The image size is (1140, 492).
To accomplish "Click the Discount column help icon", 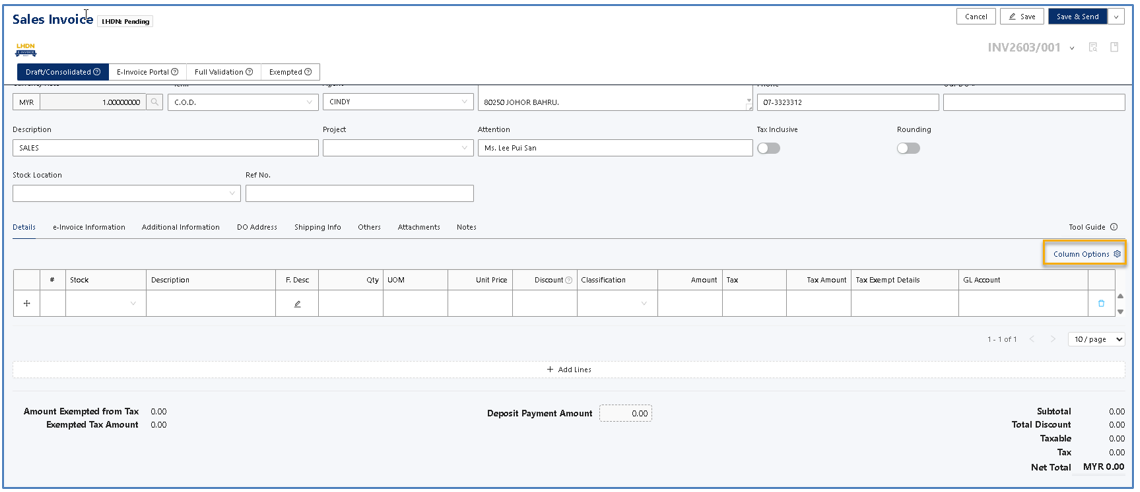I will click(x=569, y=280).
